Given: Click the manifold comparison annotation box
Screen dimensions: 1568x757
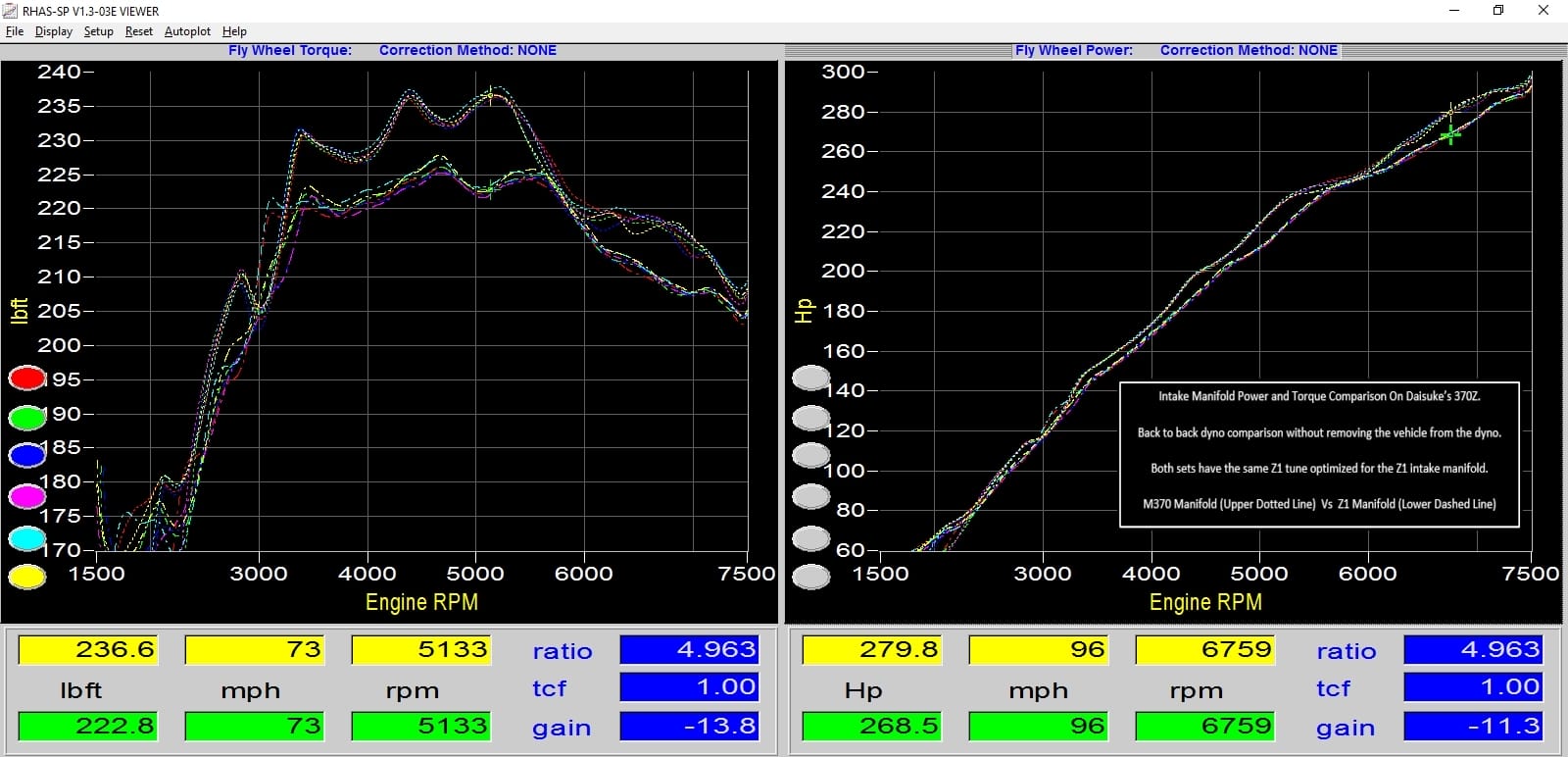Looking at the screenshot, I should (x=1319, y=454).
